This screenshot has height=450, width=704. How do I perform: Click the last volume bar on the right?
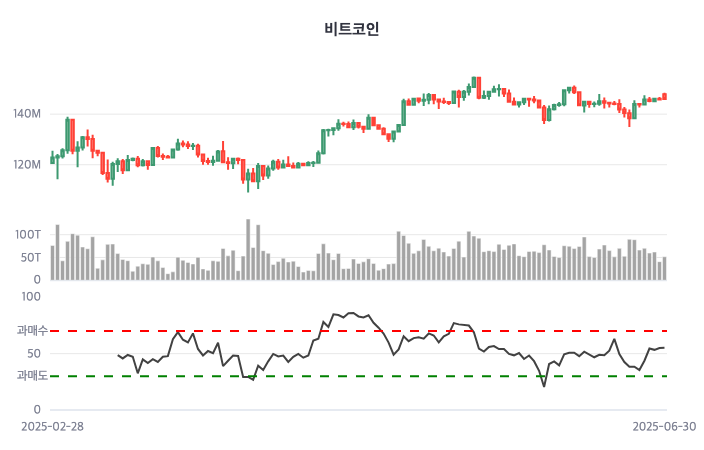664,268
